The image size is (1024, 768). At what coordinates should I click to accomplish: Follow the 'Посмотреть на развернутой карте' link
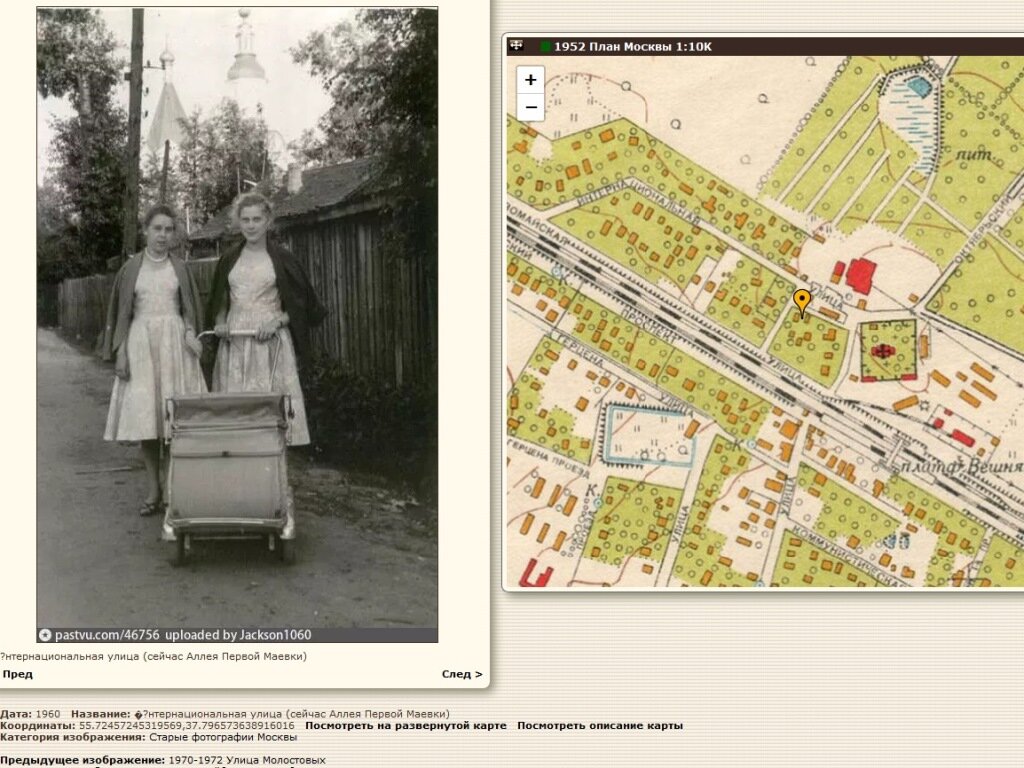point(404,726)
